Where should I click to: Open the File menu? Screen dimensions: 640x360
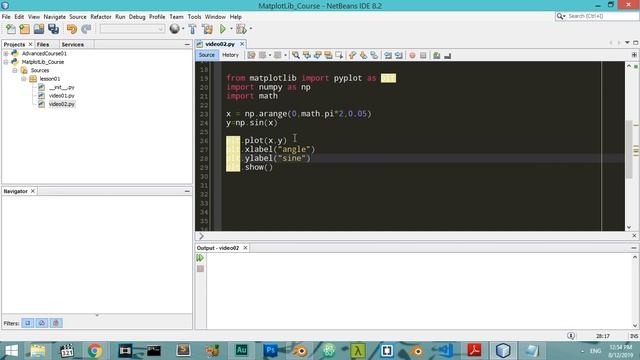click(x=6, y=17)
